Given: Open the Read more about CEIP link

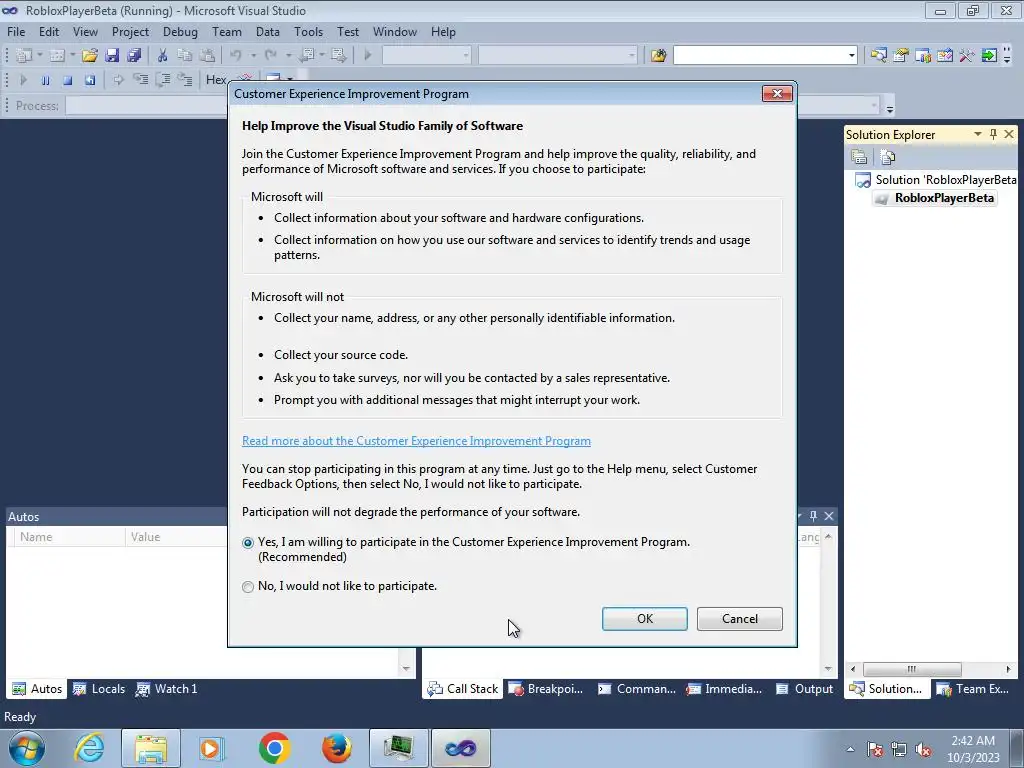Looking at the screenshot, I should pos(416,441).
